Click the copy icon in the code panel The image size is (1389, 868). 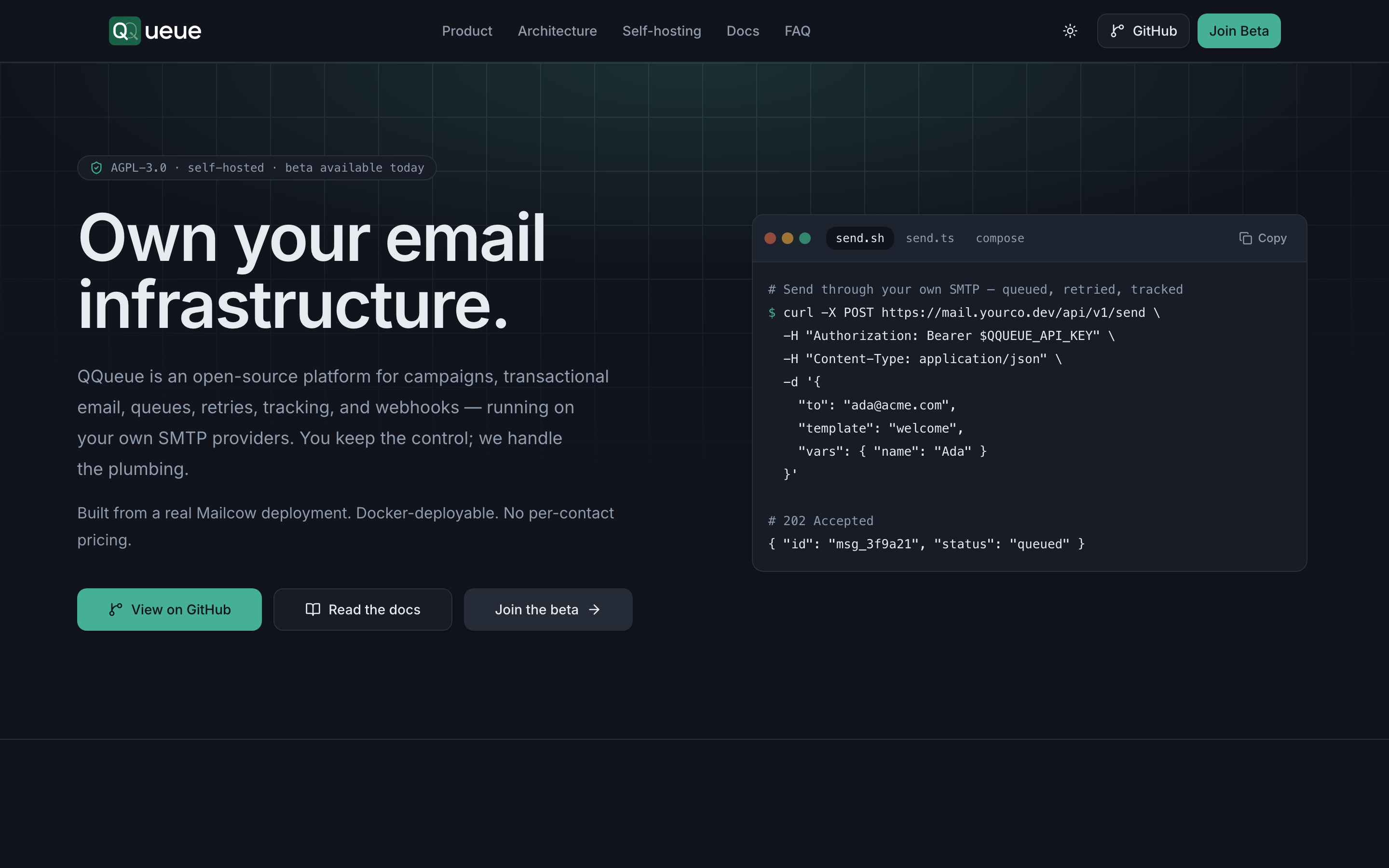[1245, 238]
